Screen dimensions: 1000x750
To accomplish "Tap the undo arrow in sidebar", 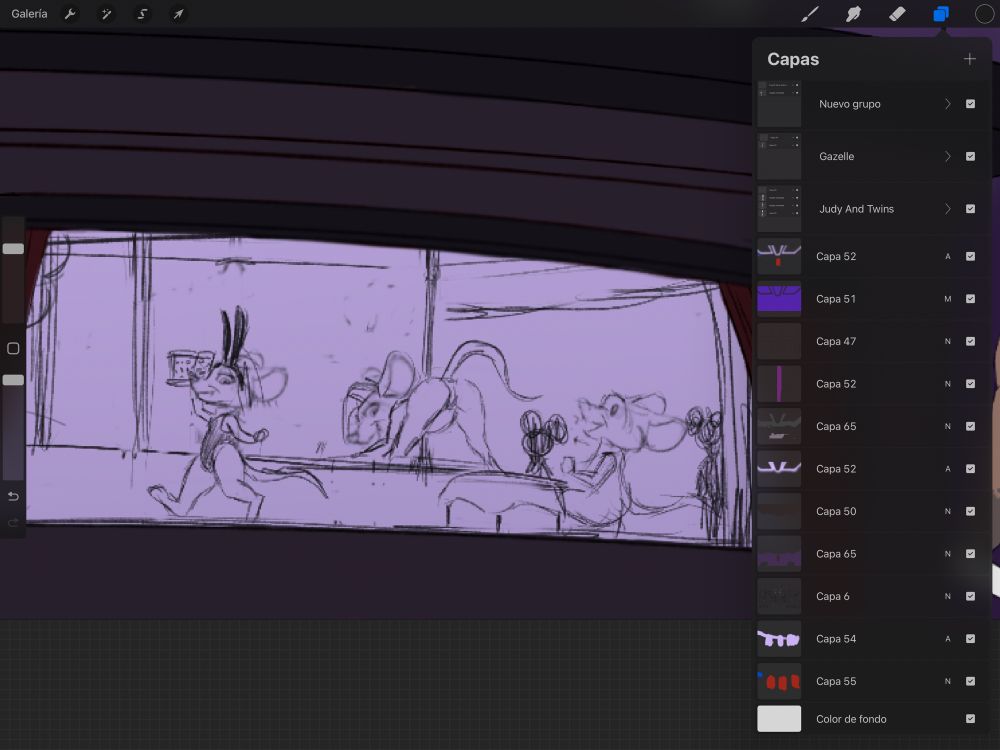I will pyautogui.click(x=13, y=496).
